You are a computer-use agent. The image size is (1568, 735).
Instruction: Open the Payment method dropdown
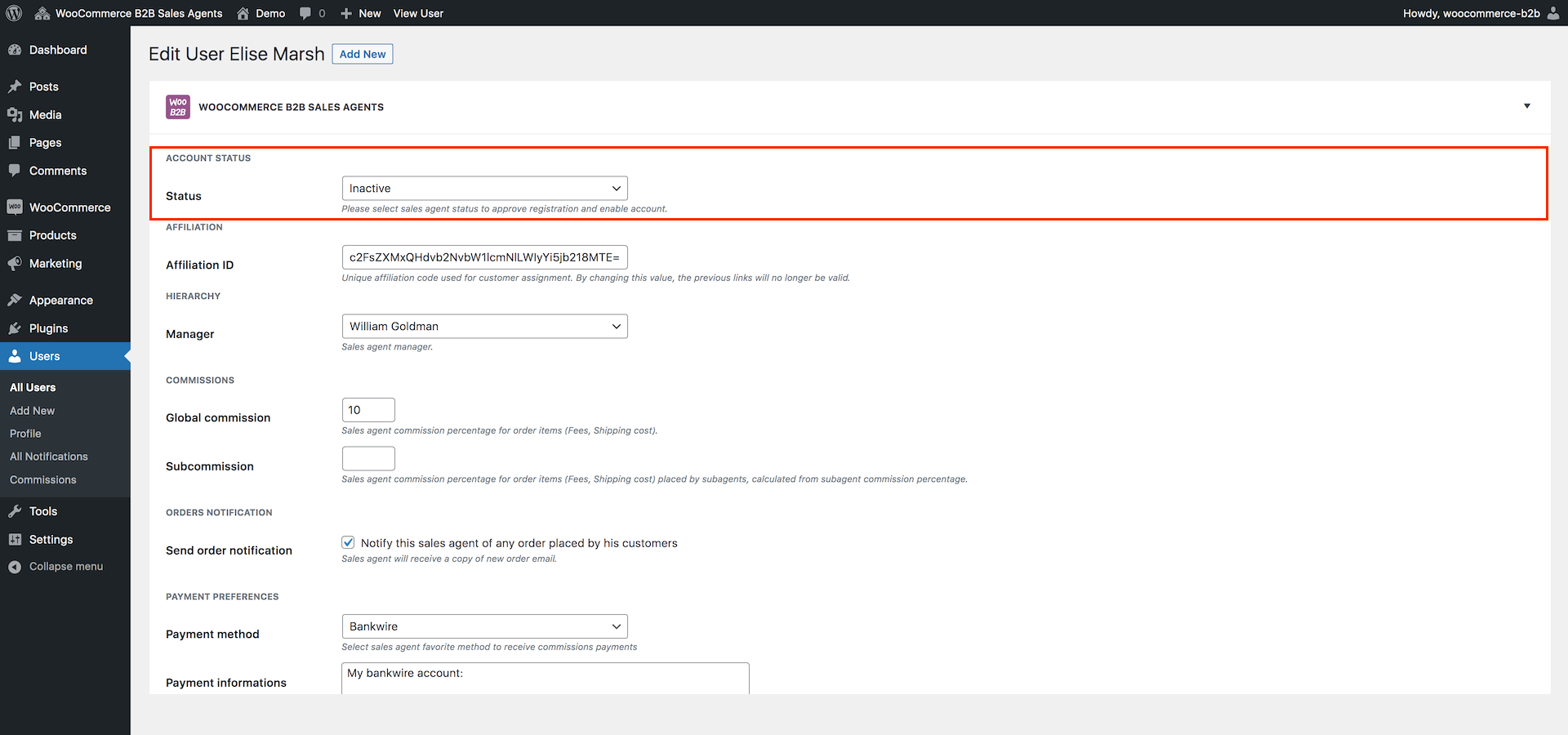(484, 626)
